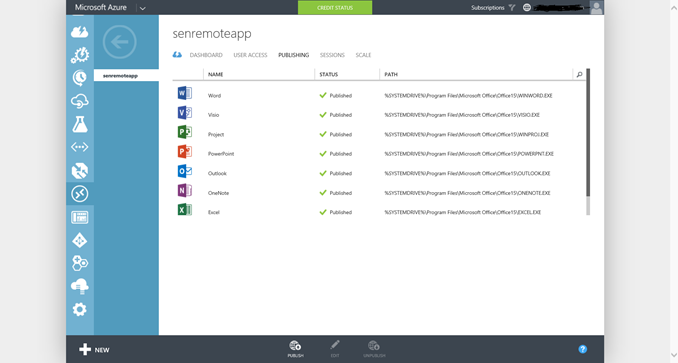Open the cloud sync sidebar icon
Screen dimensions: 678x363
(x=80, y=101)
